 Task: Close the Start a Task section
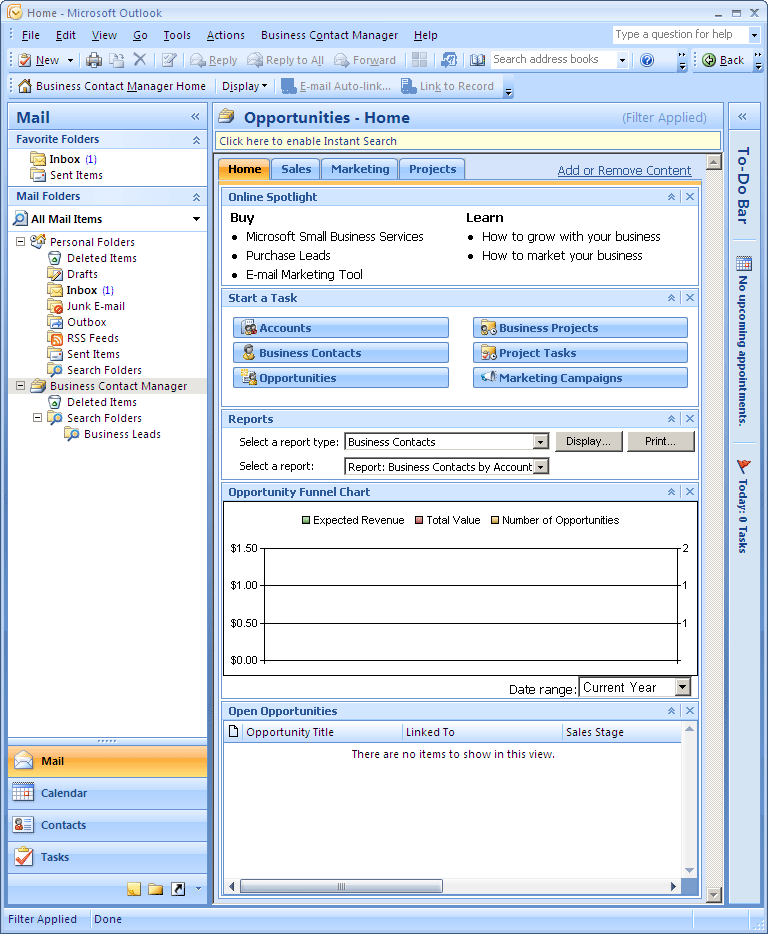coord(690,298)
